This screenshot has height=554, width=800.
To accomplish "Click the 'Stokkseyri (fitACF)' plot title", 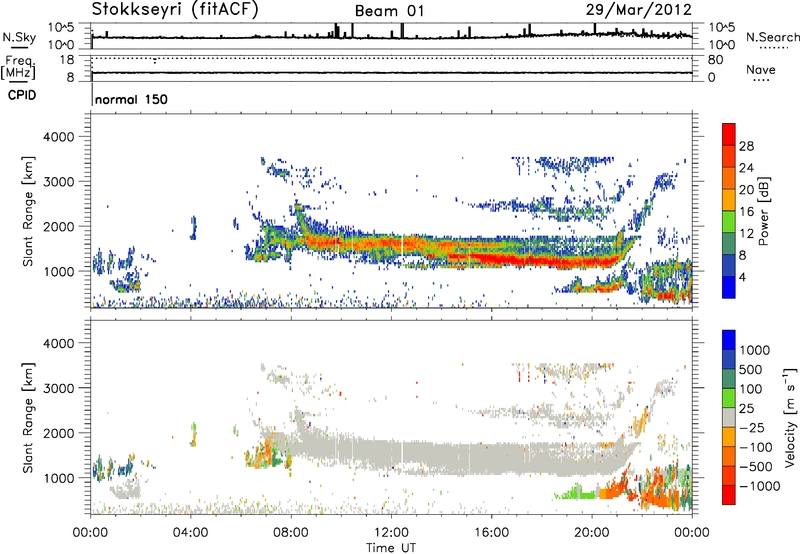I will (175, 10).
